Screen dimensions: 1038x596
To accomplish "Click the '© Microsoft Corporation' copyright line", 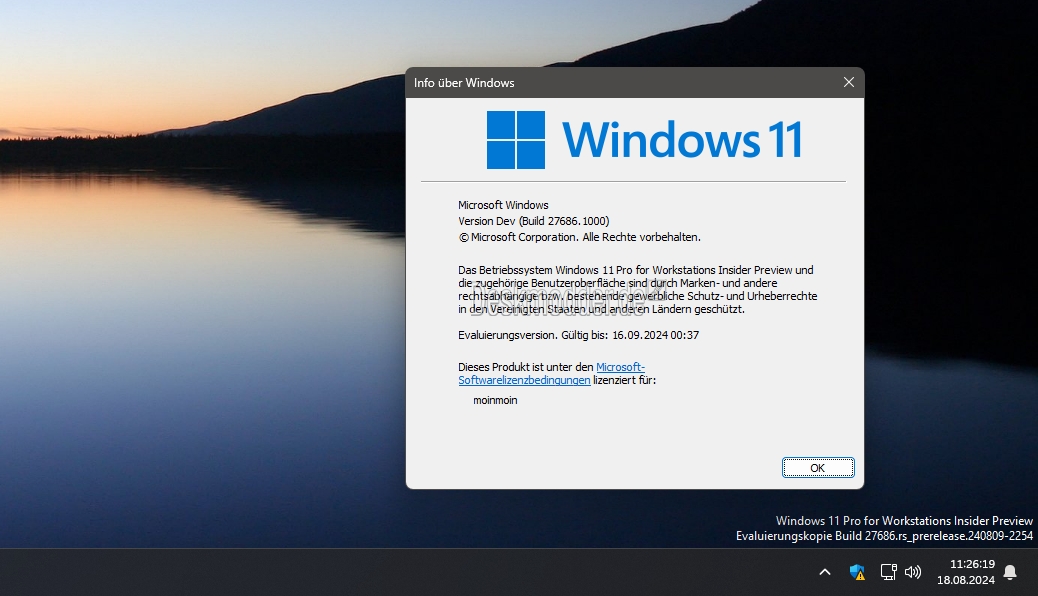I will pyautogui.click(x=579, y=237).
